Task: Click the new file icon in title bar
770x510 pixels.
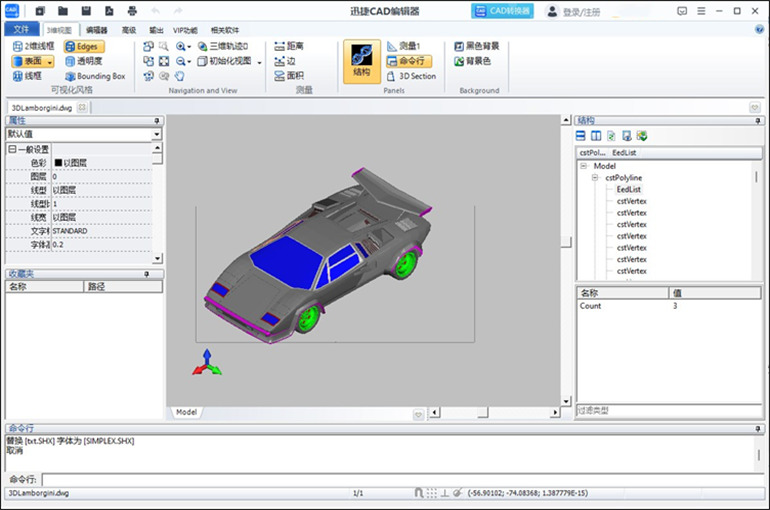Action: pyautogui.click(x=40, y=10)
